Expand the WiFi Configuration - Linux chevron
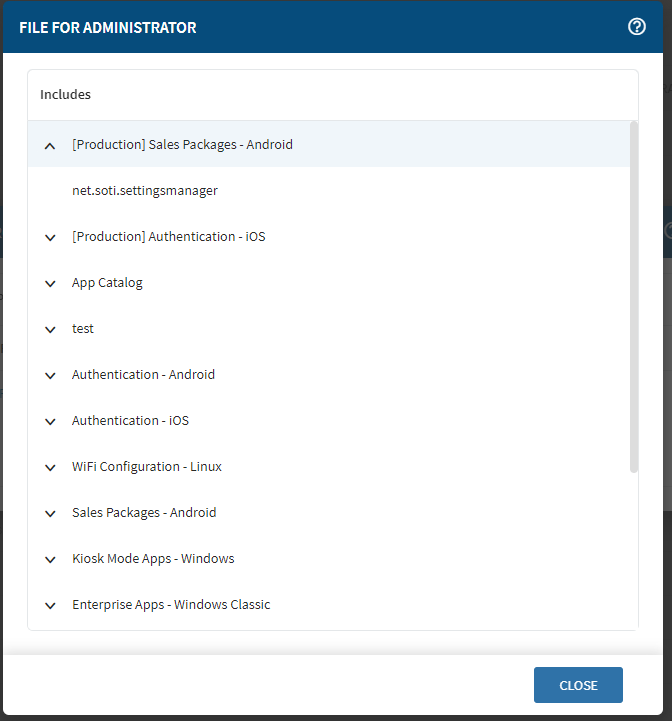This screenshot has height=721, width=672. (50, 467)
